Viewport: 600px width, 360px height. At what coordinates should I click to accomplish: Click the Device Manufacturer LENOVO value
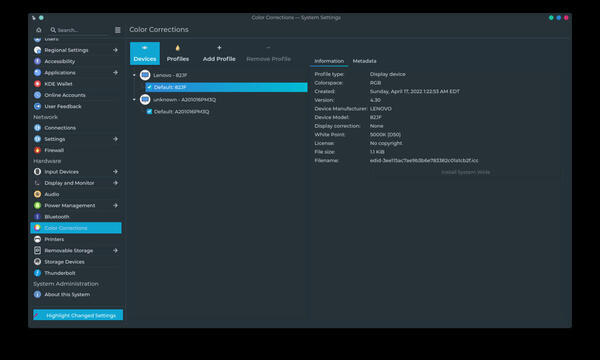click(381, 109)
